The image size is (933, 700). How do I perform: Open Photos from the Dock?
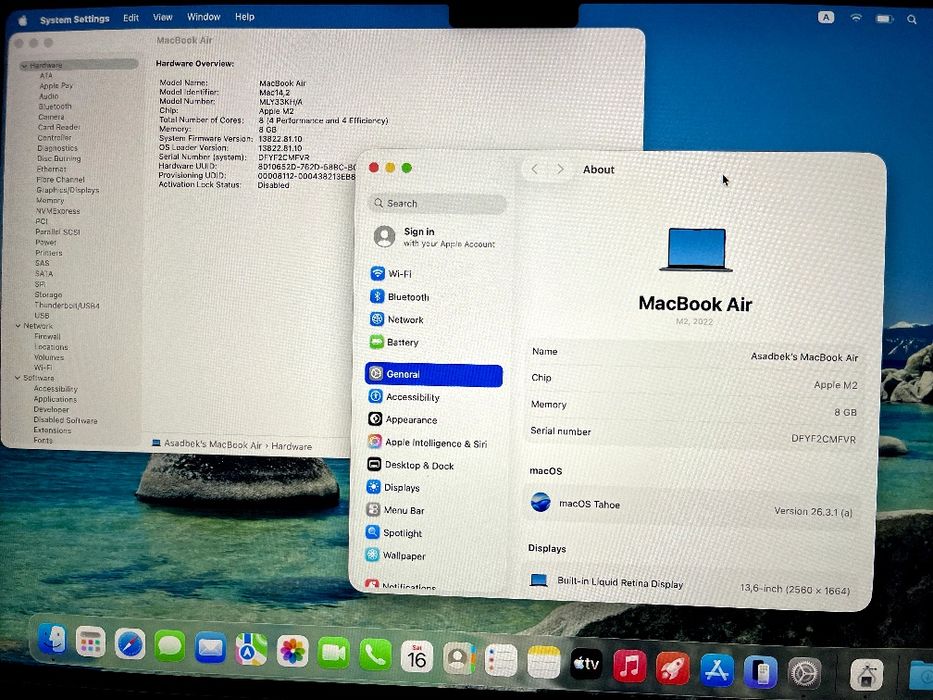(292, 651)
